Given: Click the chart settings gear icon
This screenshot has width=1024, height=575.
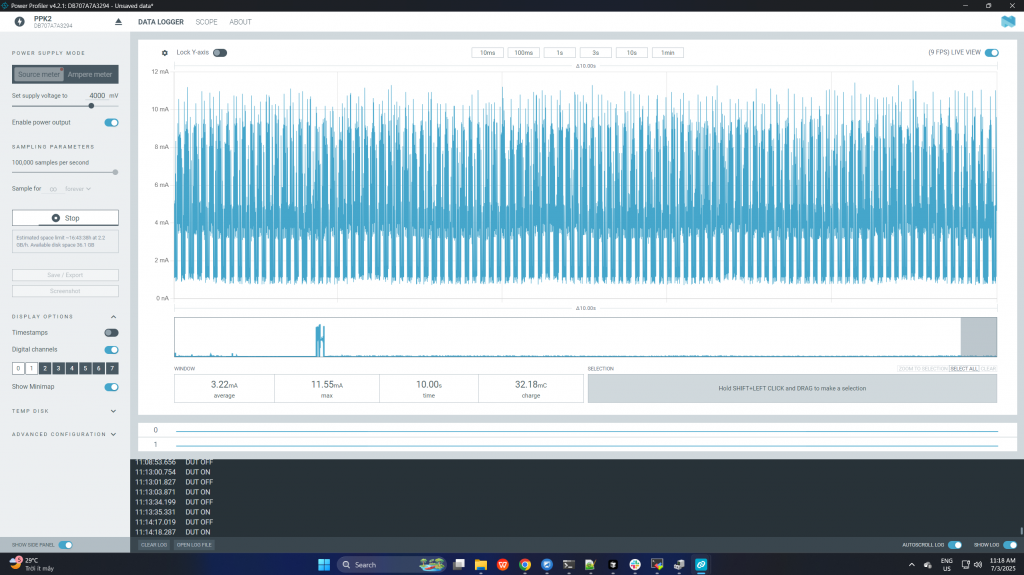Looking at the screenshot, I should click(x=165, y=53).
